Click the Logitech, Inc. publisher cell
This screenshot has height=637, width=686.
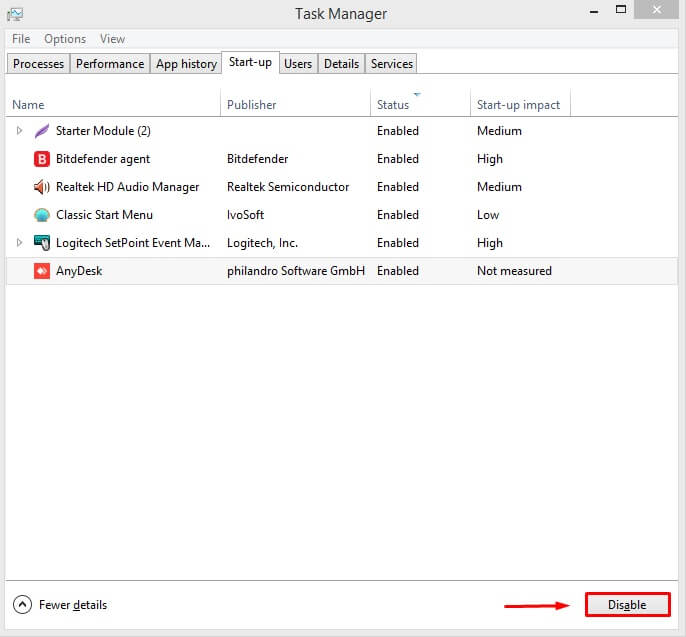click(262, 243)
